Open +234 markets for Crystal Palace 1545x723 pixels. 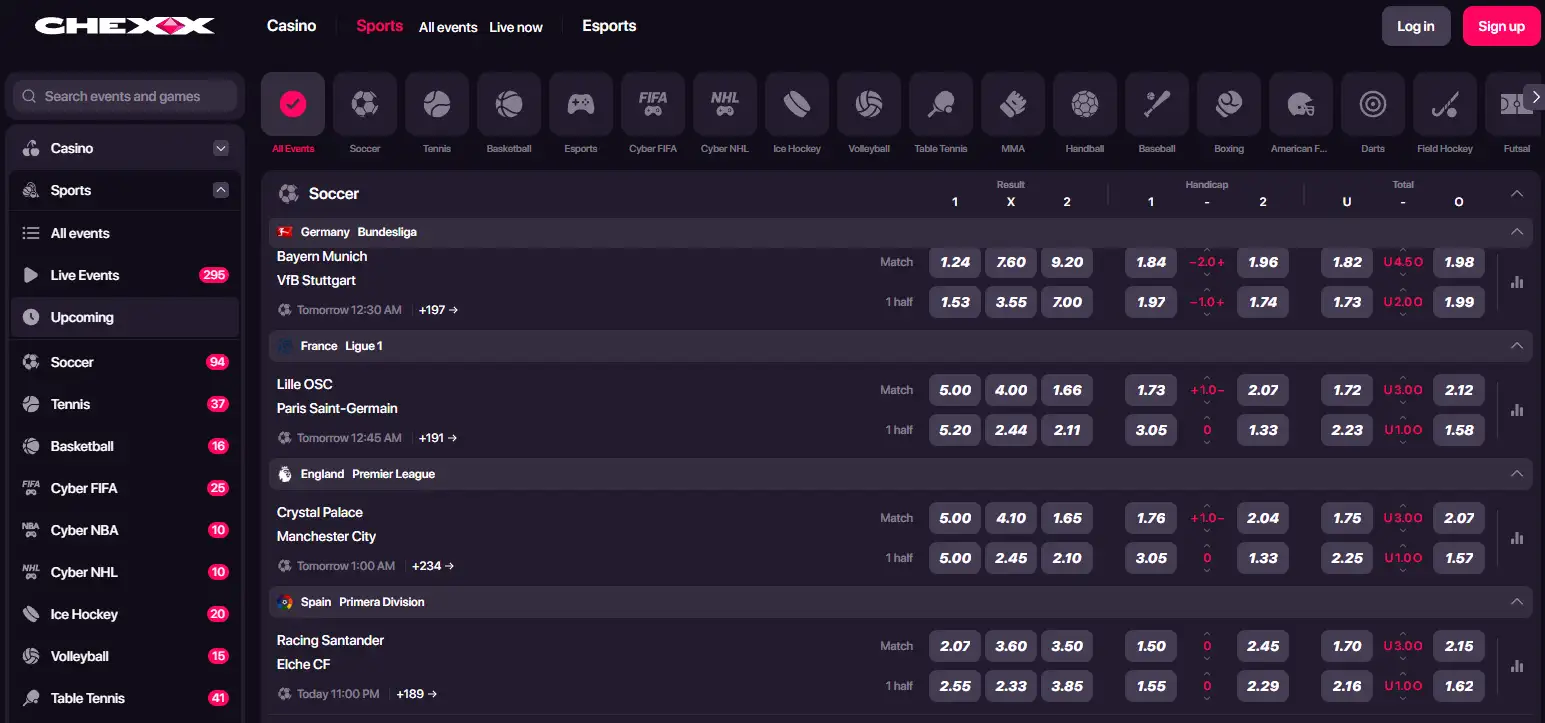coord(433,566)
